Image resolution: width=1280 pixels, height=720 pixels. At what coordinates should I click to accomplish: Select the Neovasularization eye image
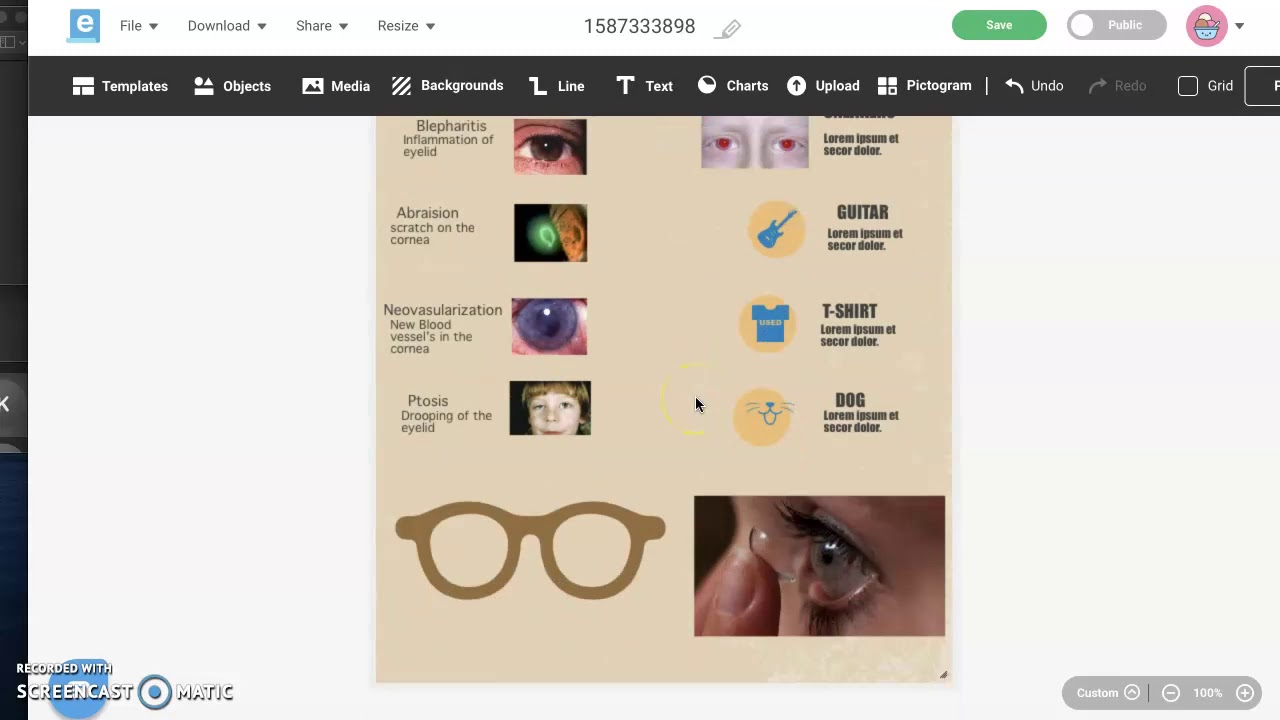pos(549,326)
